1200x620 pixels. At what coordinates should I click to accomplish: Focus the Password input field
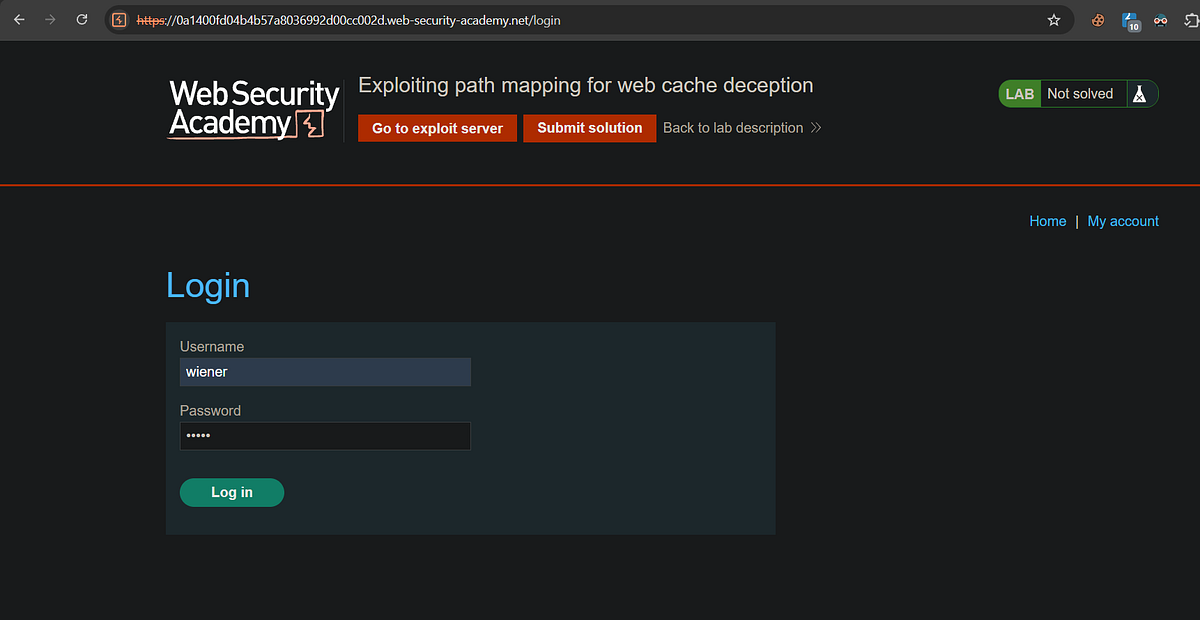pos(325,436)
